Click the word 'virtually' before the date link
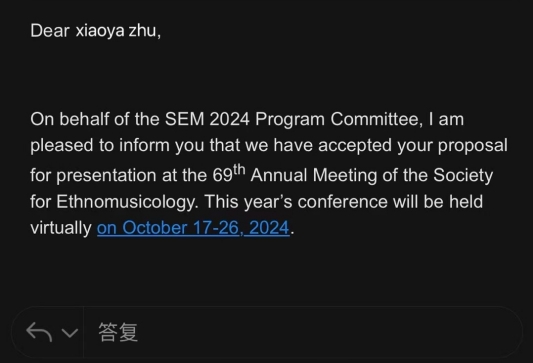This screenshot has width=533, height=363. pos(61,228)
